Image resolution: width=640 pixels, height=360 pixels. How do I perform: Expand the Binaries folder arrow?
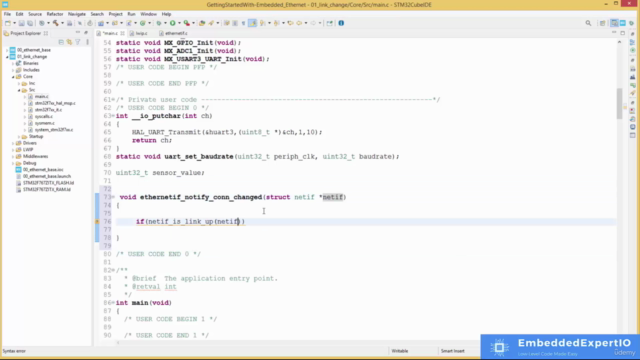tap(13, 64)
